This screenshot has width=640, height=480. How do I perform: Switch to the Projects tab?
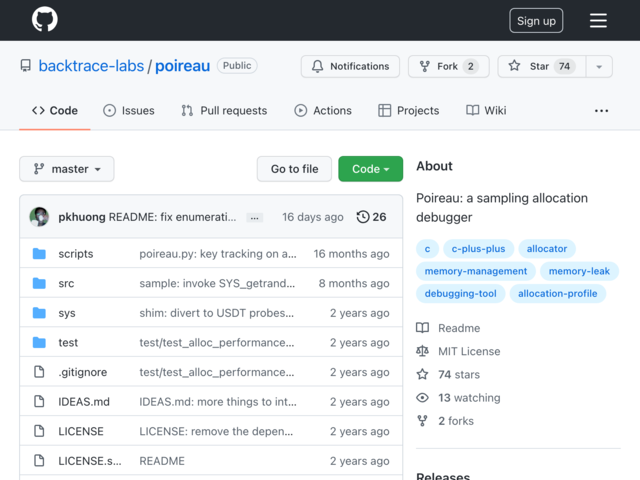[x=409, y=111]
